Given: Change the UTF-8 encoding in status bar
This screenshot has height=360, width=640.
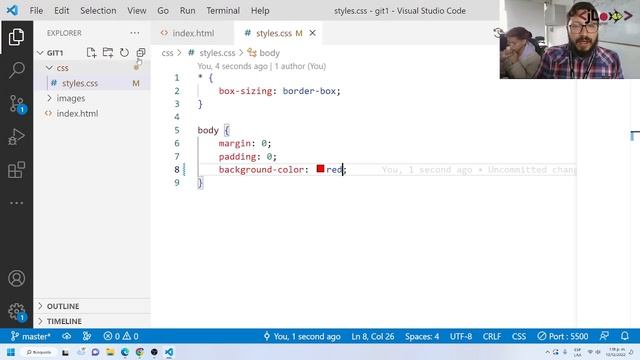Looking at the screenshot, I should [461, 336].
